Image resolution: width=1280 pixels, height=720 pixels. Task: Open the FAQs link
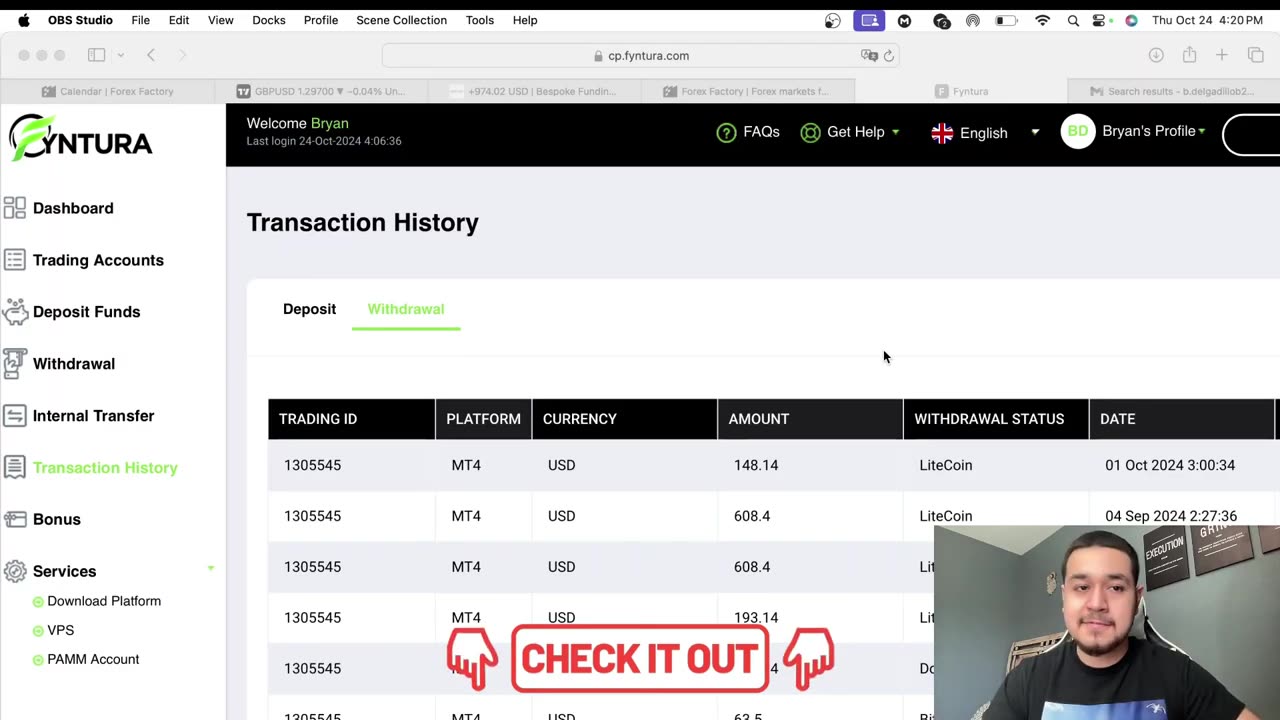click(x=748, y=132)
